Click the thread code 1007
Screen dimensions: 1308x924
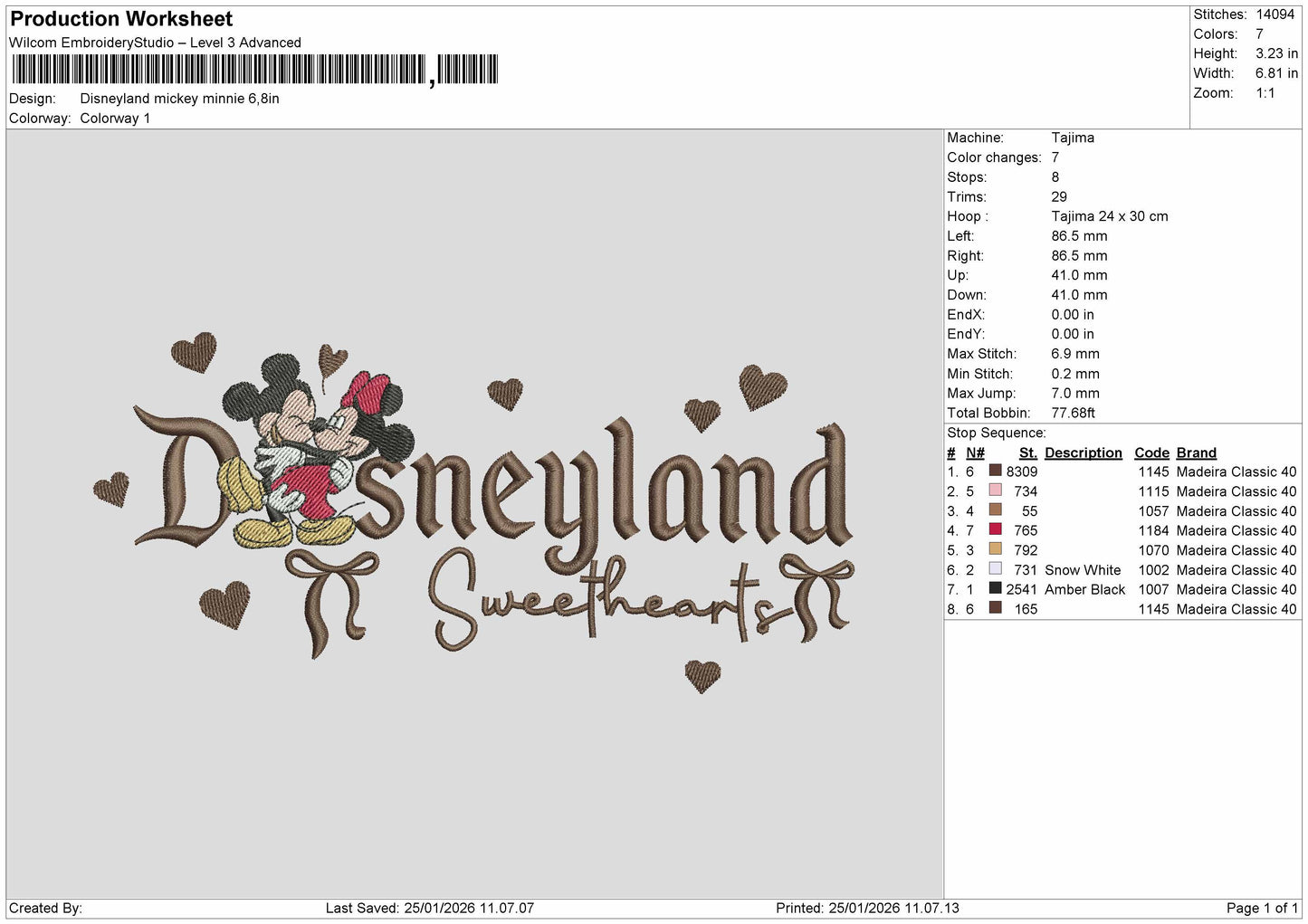[x=1154, y=589]
